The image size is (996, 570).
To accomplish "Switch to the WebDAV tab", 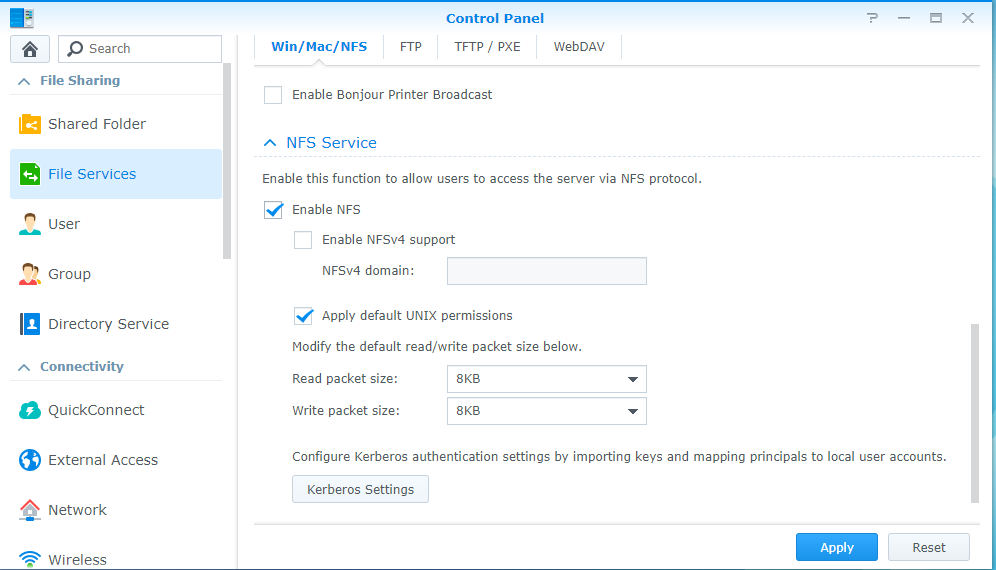I will [x=579, y=47].
